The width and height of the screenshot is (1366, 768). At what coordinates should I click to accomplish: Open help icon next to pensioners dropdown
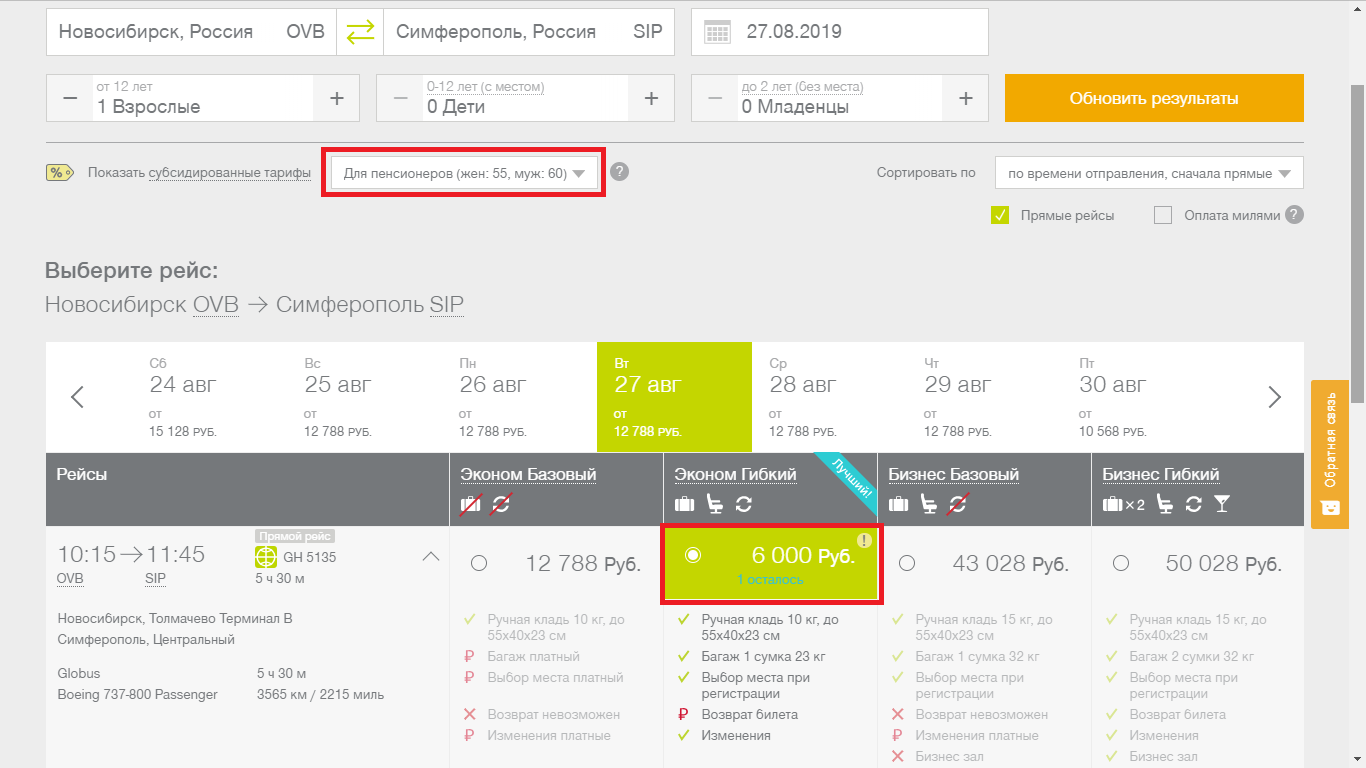620,172
